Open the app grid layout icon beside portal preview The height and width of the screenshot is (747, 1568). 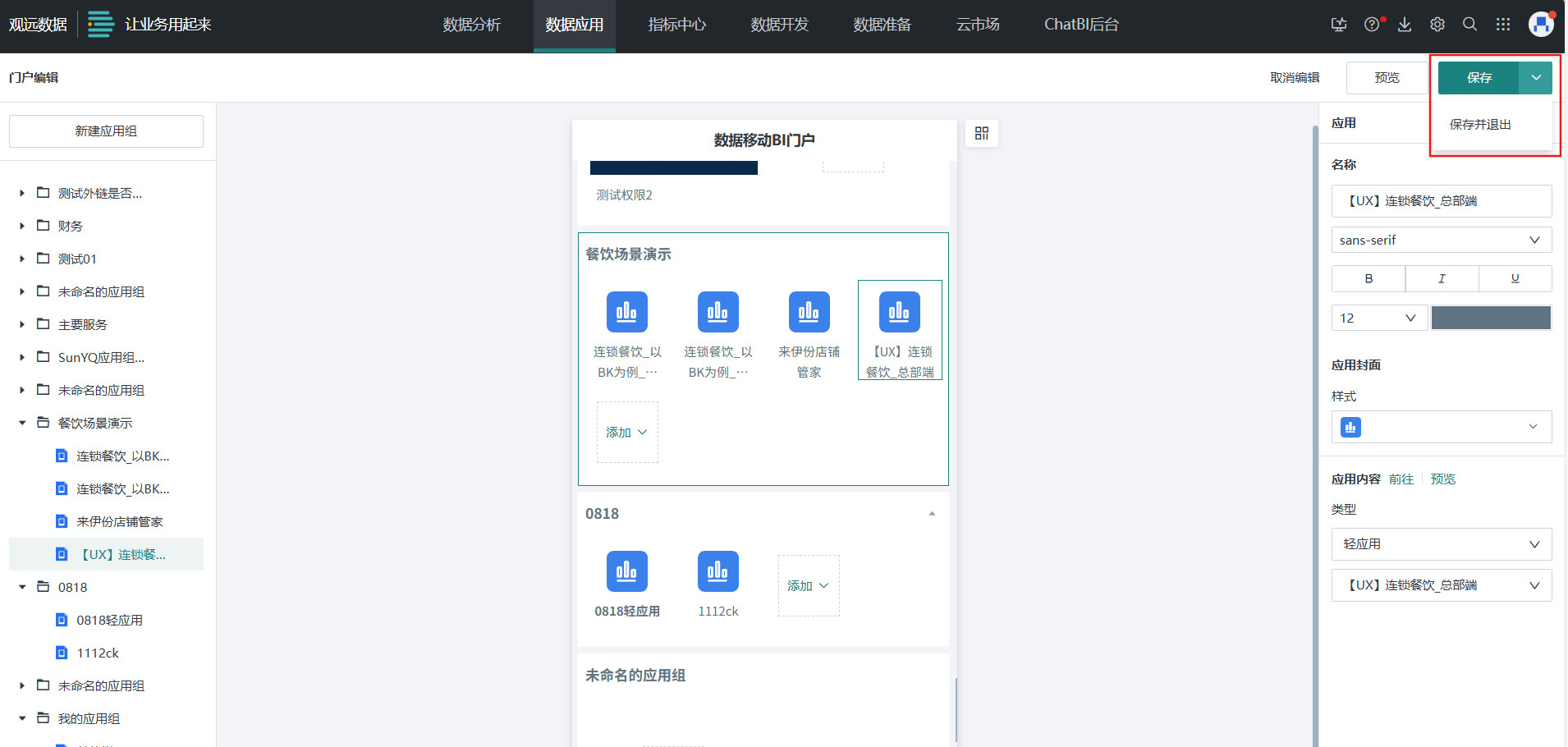coord(981,133)
